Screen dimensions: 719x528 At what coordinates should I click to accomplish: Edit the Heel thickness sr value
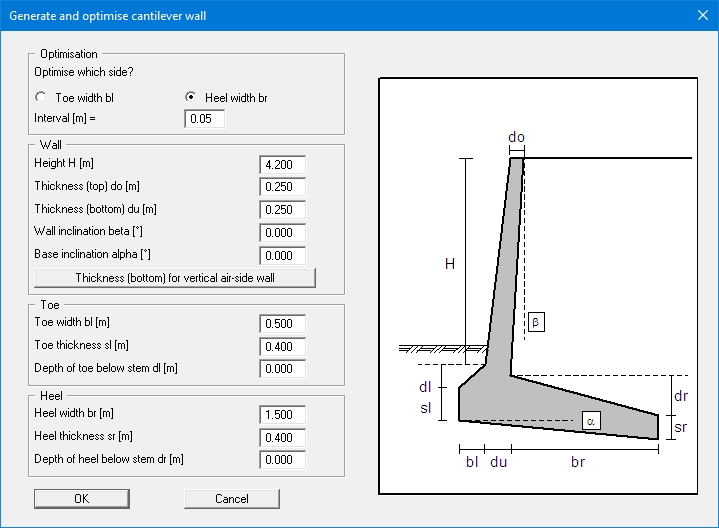[282, 437]
